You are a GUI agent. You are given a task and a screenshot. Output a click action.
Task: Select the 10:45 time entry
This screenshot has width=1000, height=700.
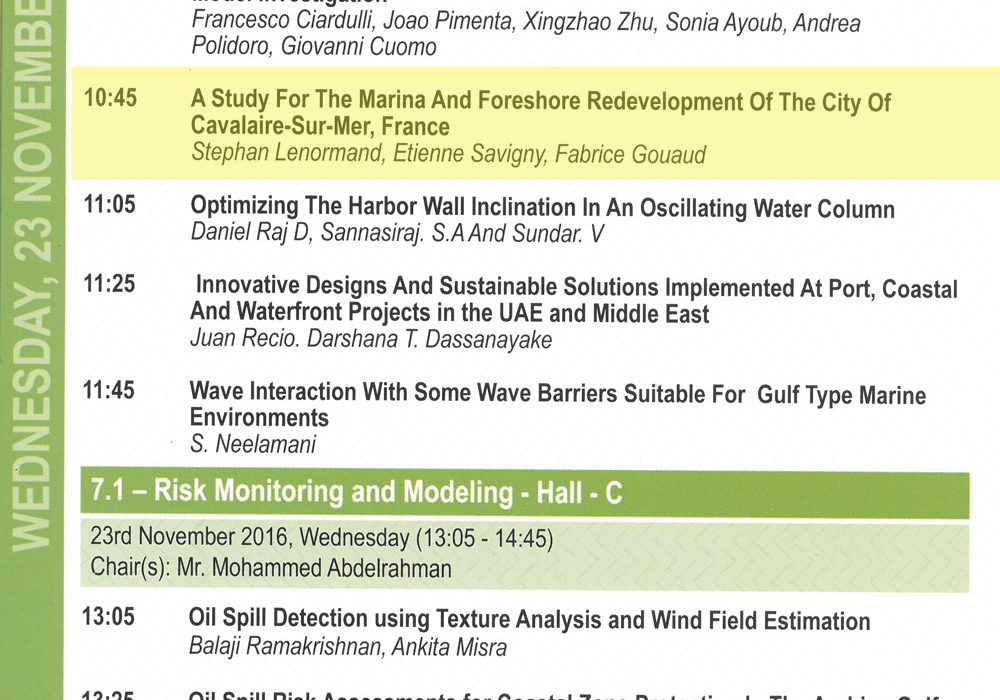[x=110, y=98]
